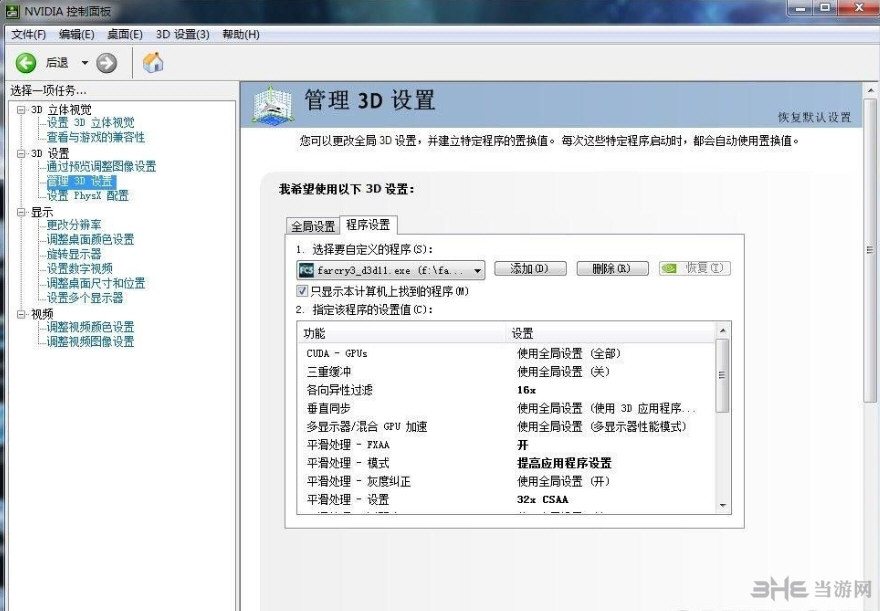880x611 pixels.
Task: Select the 各向异性过滤 setting row
Action: tap(507, 390)
